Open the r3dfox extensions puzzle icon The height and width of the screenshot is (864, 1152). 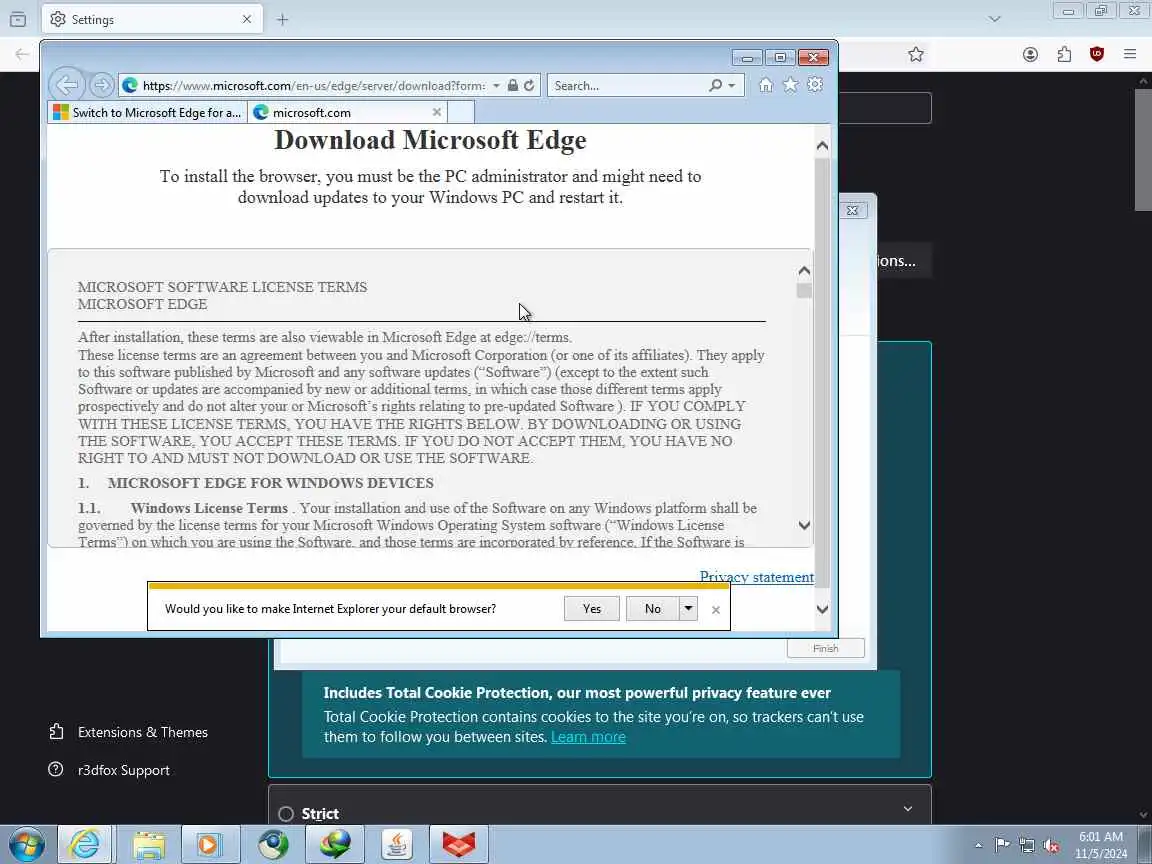pos(1064,54)
